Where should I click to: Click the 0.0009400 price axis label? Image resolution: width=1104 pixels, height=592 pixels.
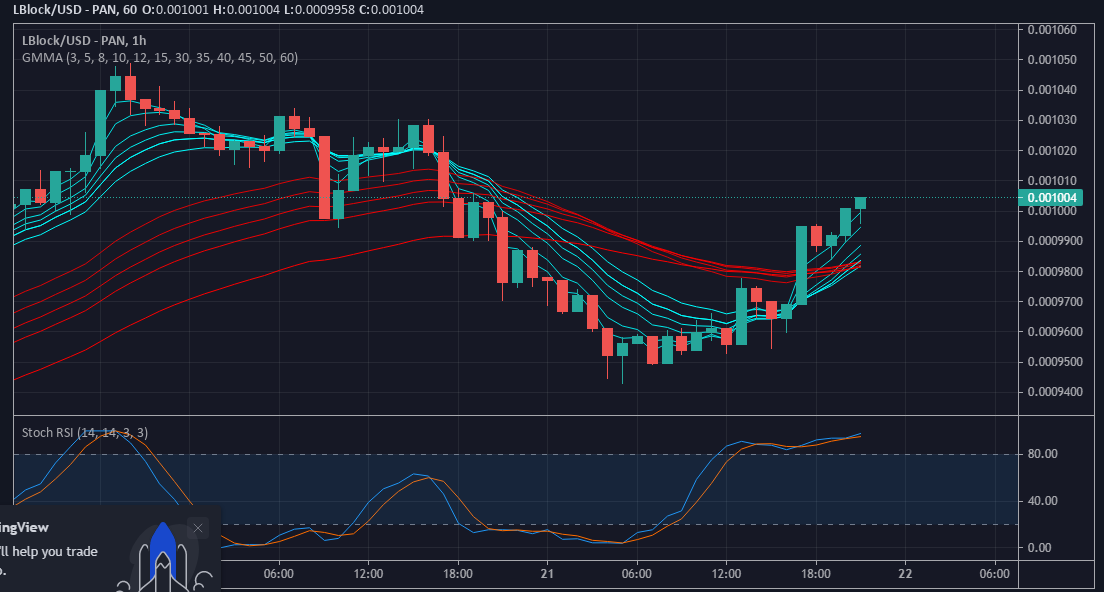coord(1055,392)
